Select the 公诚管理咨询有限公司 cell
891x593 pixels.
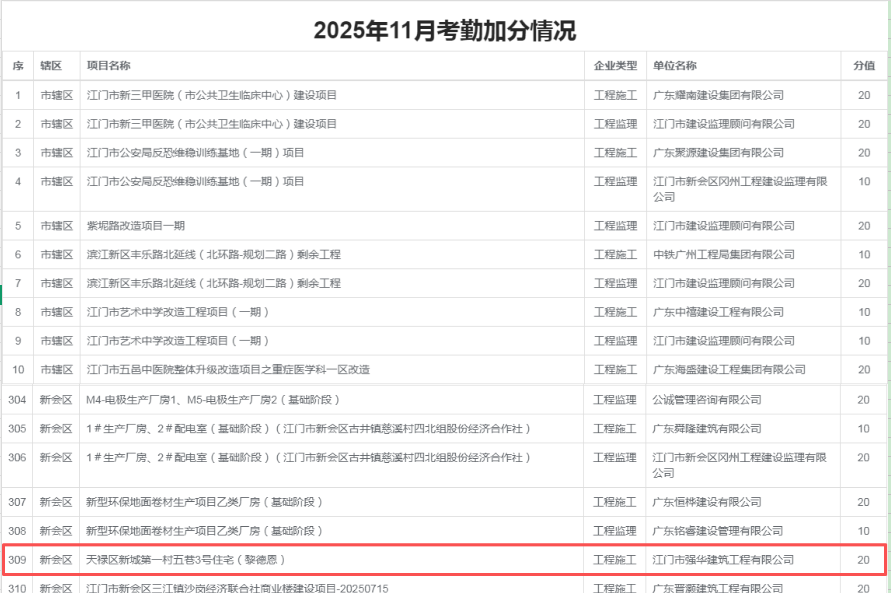coord(706,400)
